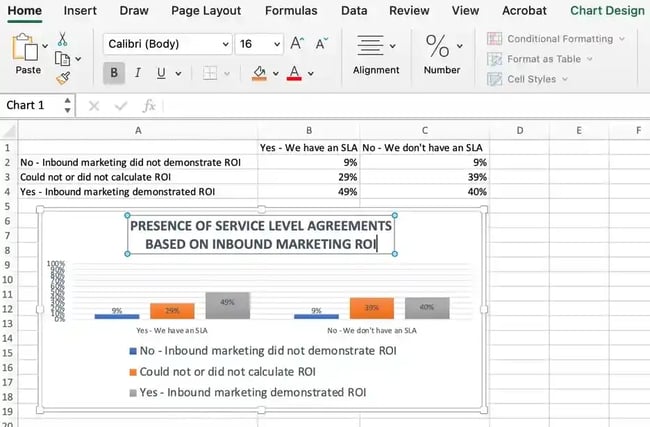
Task: Increase font size with the large A
Action: [297, 43]
